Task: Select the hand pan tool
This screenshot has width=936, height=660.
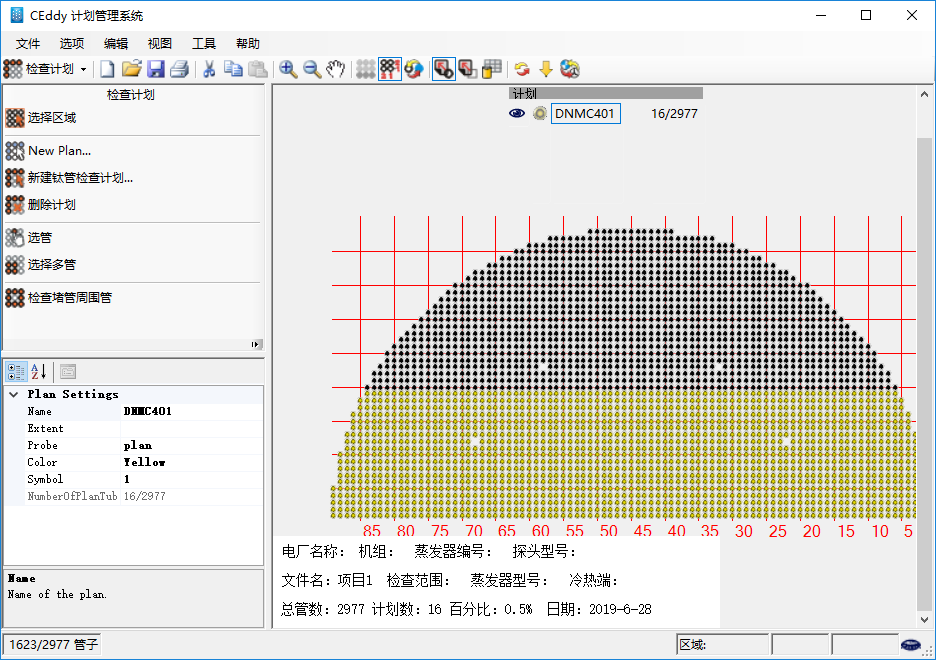Action: point(336,69)
